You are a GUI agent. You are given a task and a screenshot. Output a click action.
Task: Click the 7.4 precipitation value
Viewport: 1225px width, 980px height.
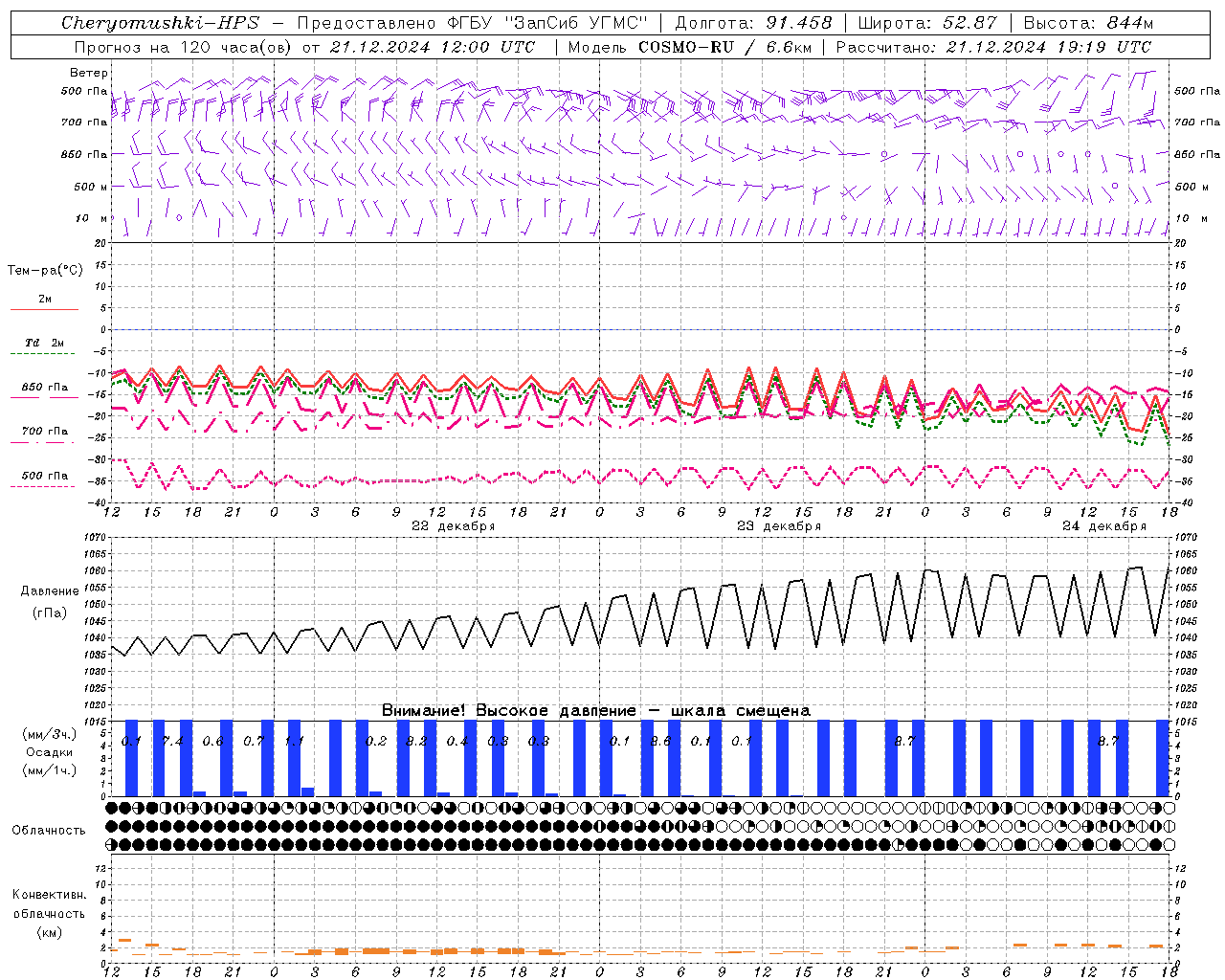click(x=173, y=742)
